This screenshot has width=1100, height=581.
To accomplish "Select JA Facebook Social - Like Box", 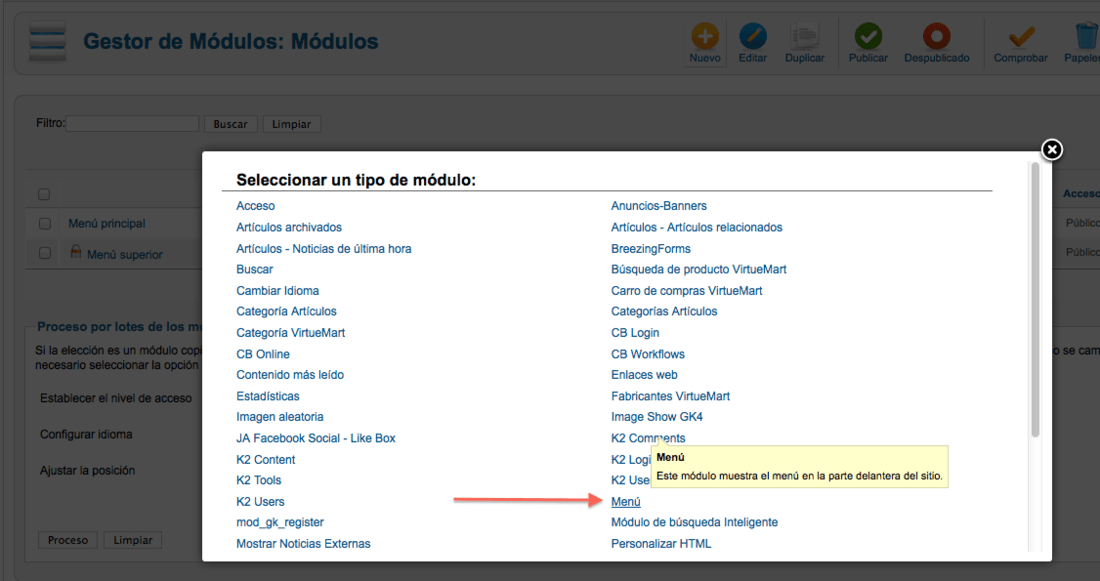I will coord(316,438).
